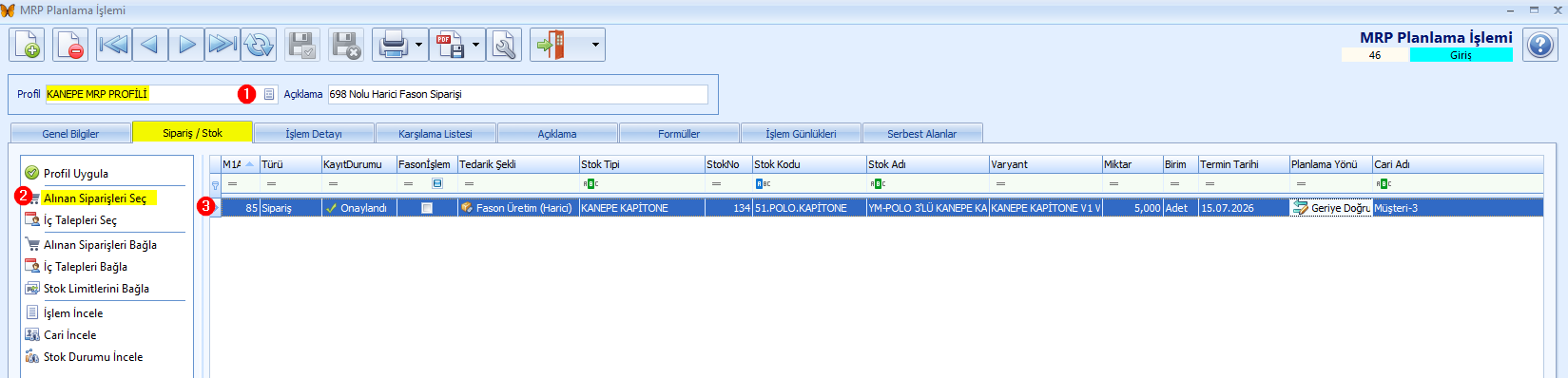Click the Stok Tipi filter ABC icon
Image resolution: width=1568 pixels, height=378 pixels.
click(x=590, y=184)
